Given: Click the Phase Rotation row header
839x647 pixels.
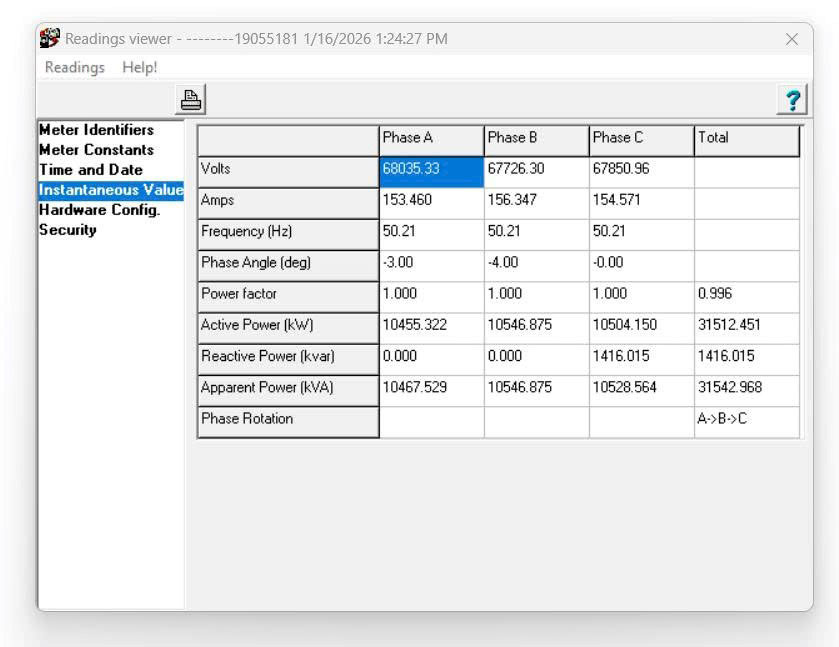Looking at the screenshot, I should [x=288, y=419].
